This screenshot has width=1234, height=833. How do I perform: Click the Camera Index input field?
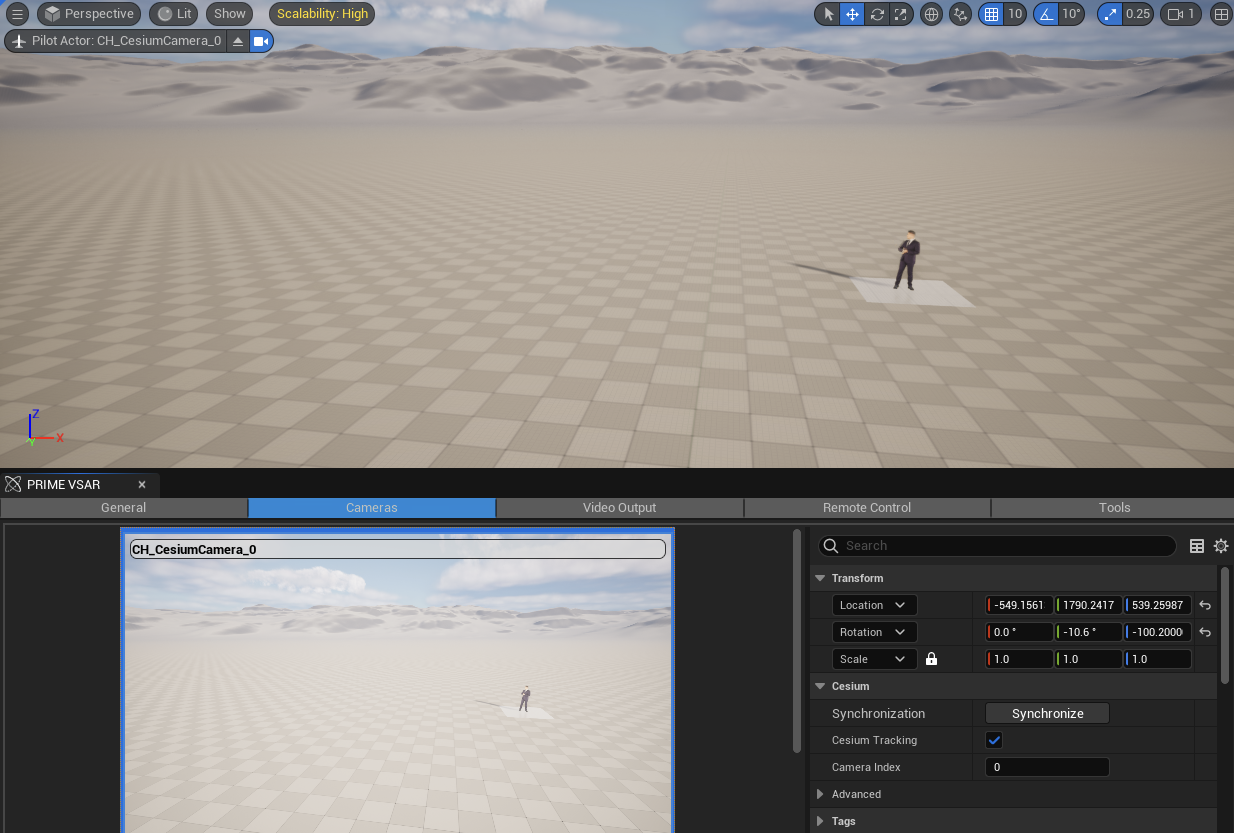(1046, 767)
